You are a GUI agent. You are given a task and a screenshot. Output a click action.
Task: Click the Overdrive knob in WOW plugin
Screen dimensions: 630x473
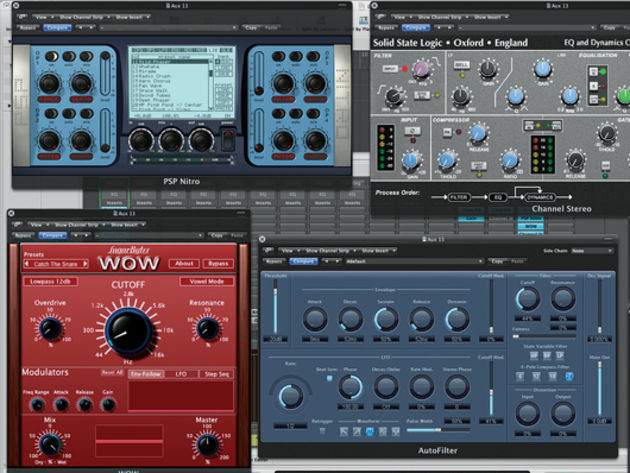(51, 328)
